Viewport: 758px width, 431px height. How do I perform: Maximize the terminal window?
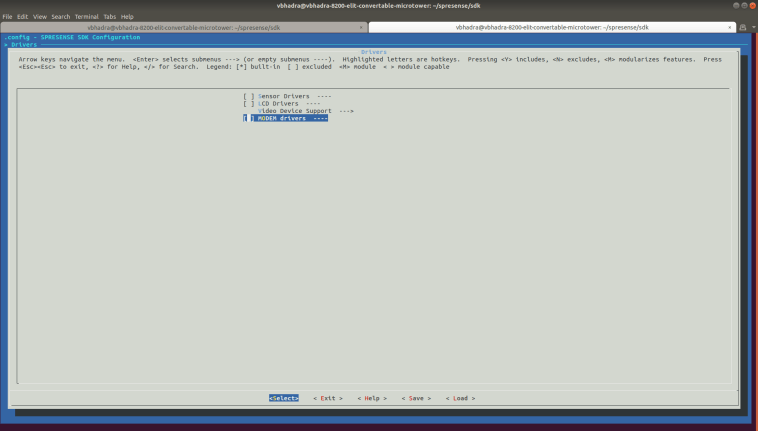[744, 5]
